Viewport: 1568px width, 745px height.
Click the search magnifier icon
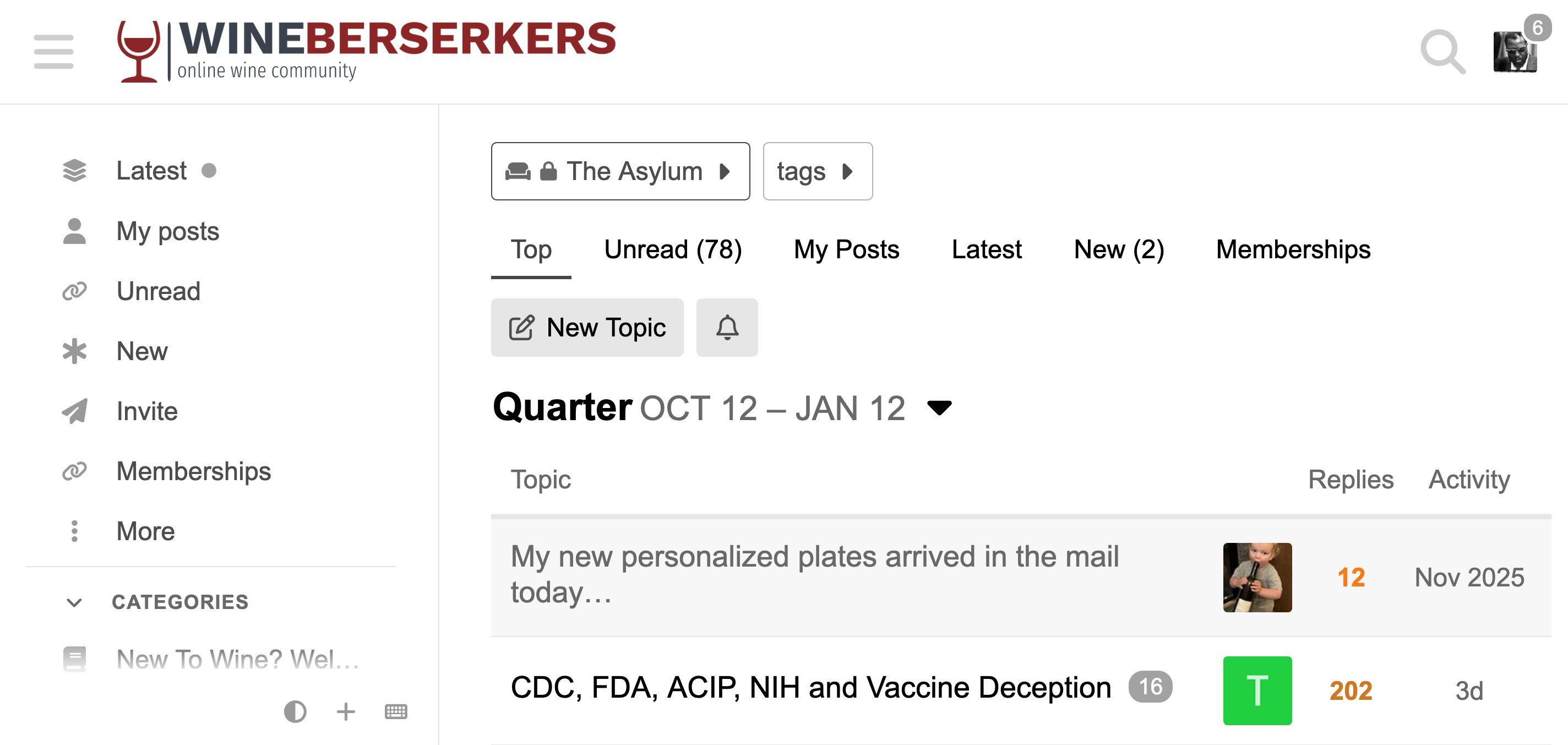coord(1441,51)
